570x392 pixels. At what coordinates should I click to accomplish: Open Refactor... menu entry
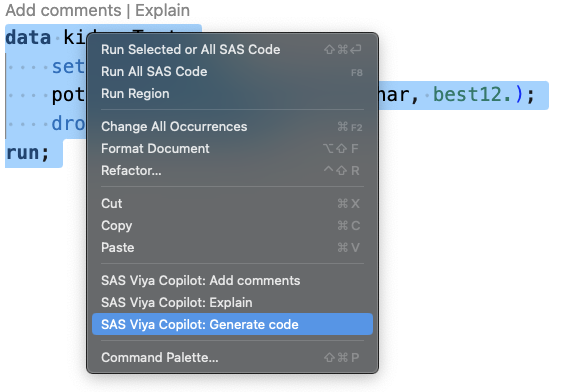[x=232, y=170]
